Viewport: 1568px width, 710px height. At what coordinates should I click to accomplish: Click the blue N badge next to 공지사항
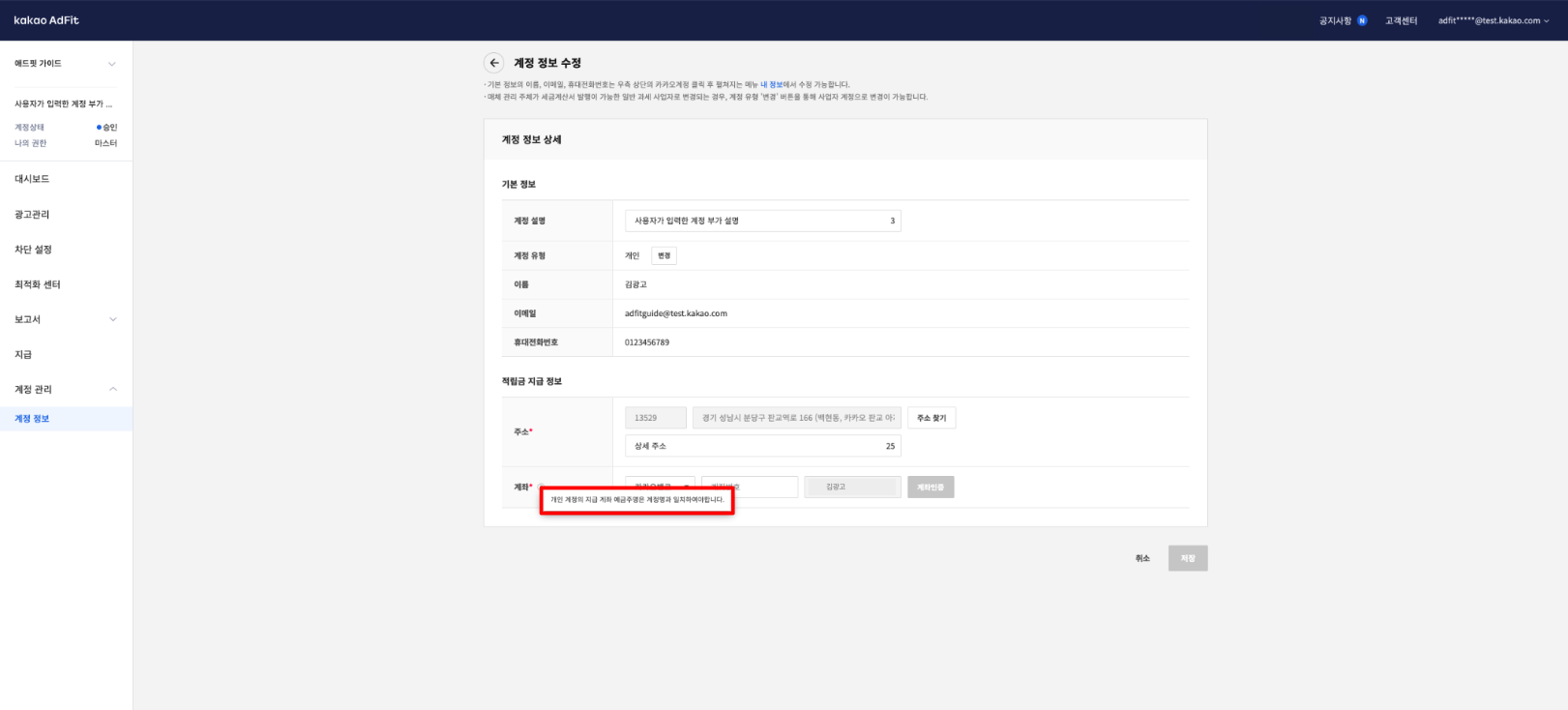1362,20
